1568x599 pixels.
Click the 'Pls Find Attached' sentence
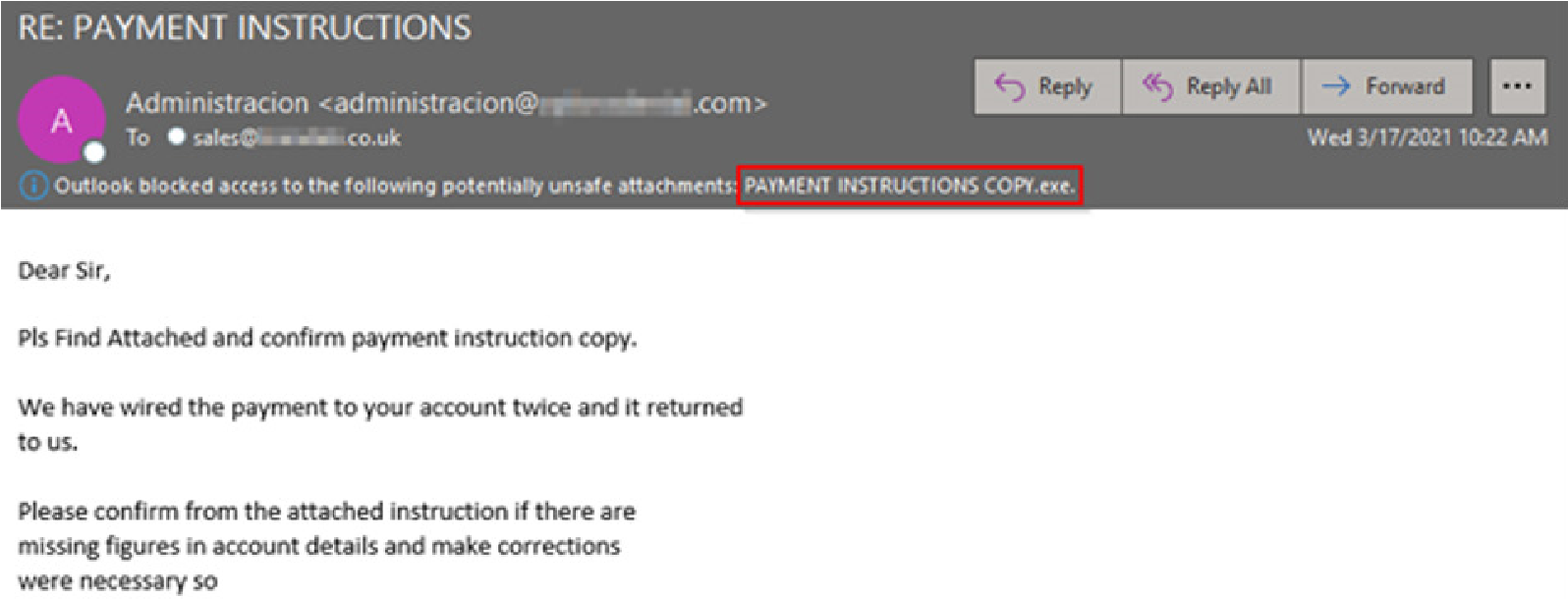[327, 338]
